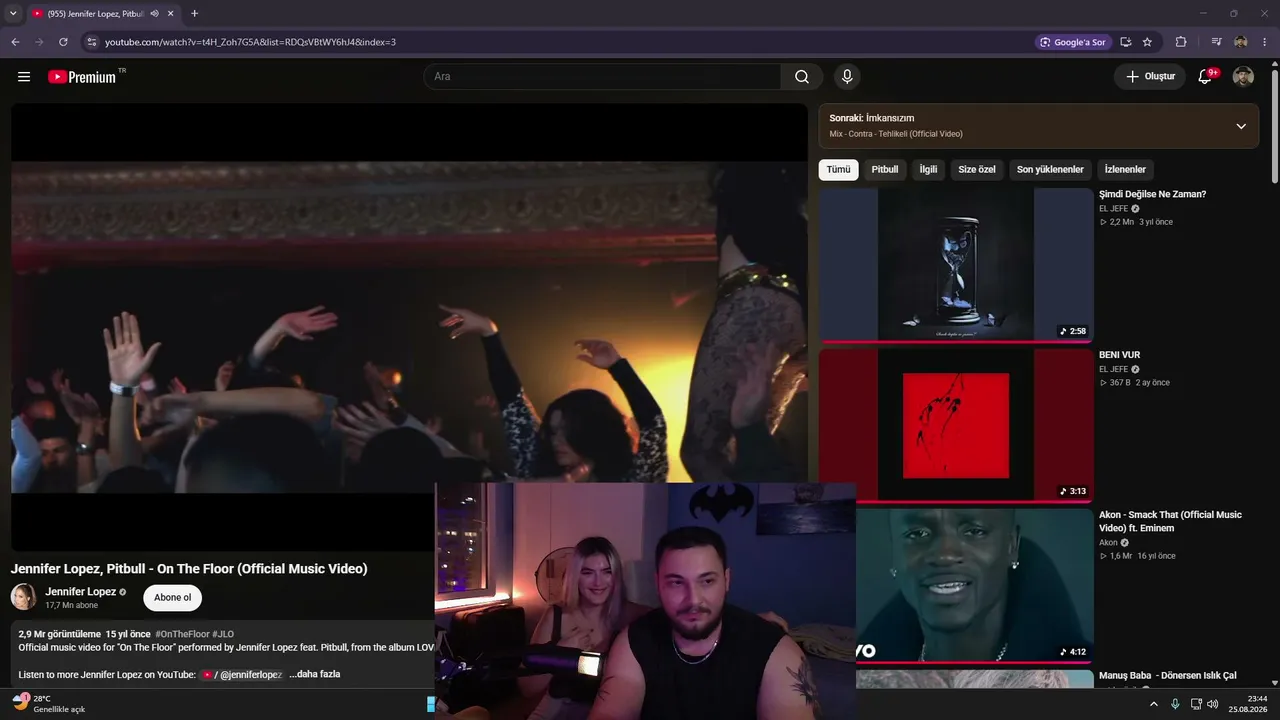This screenshot has height=720, width=1280.
Task: Reload the page with the refresh icon
Action: click(x=63, y=42)
